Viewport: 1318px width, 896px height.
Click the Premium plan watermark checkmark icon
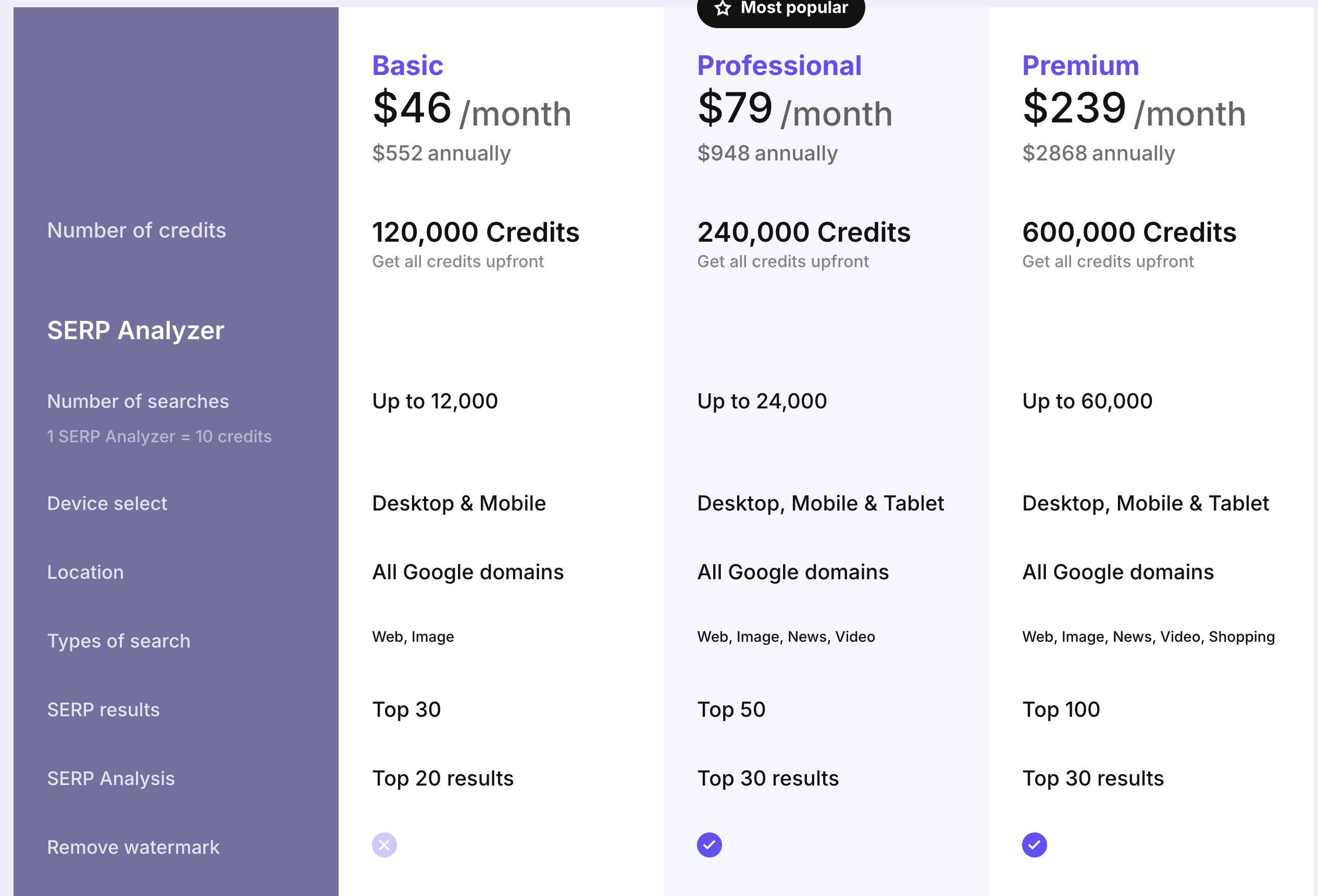pos(1034,845)
